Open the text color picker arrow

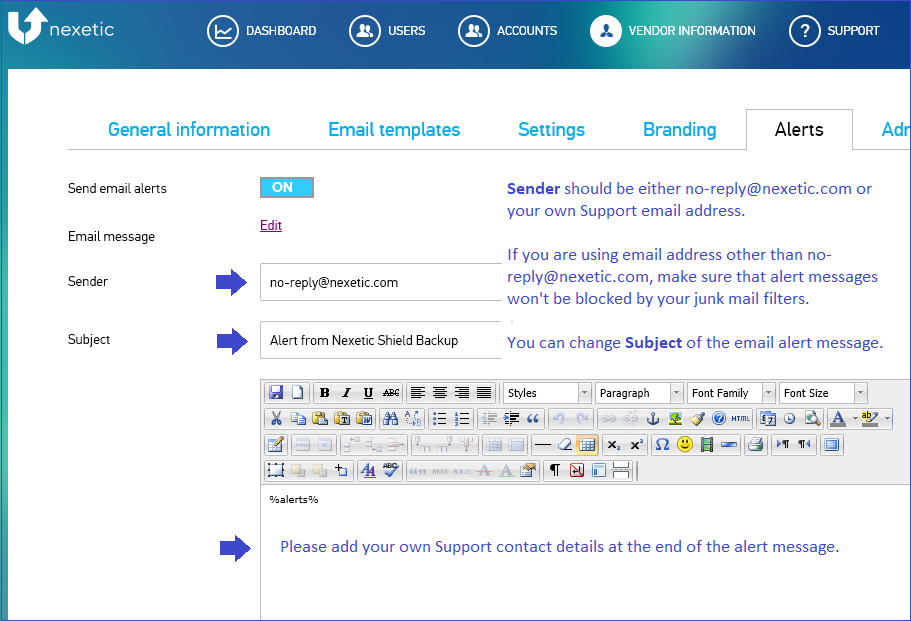(x=855, y=418)
